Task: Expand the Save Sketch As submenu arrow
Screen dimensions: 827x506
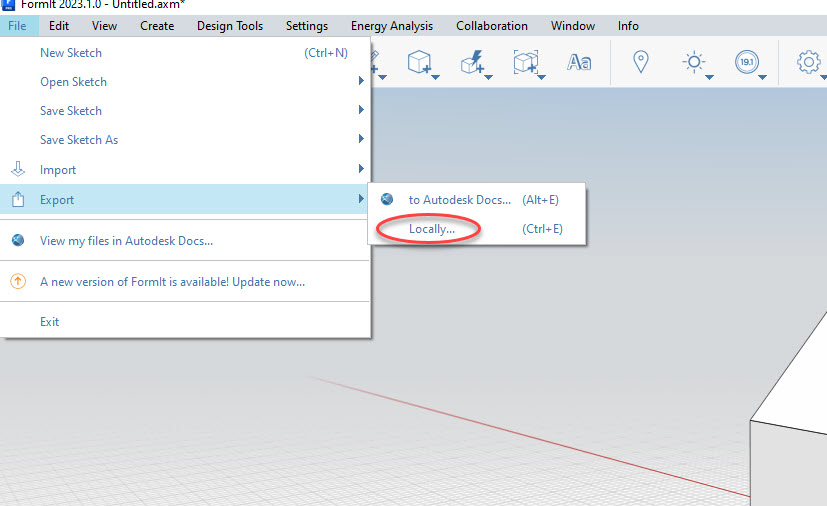Action: pos(361,139)
